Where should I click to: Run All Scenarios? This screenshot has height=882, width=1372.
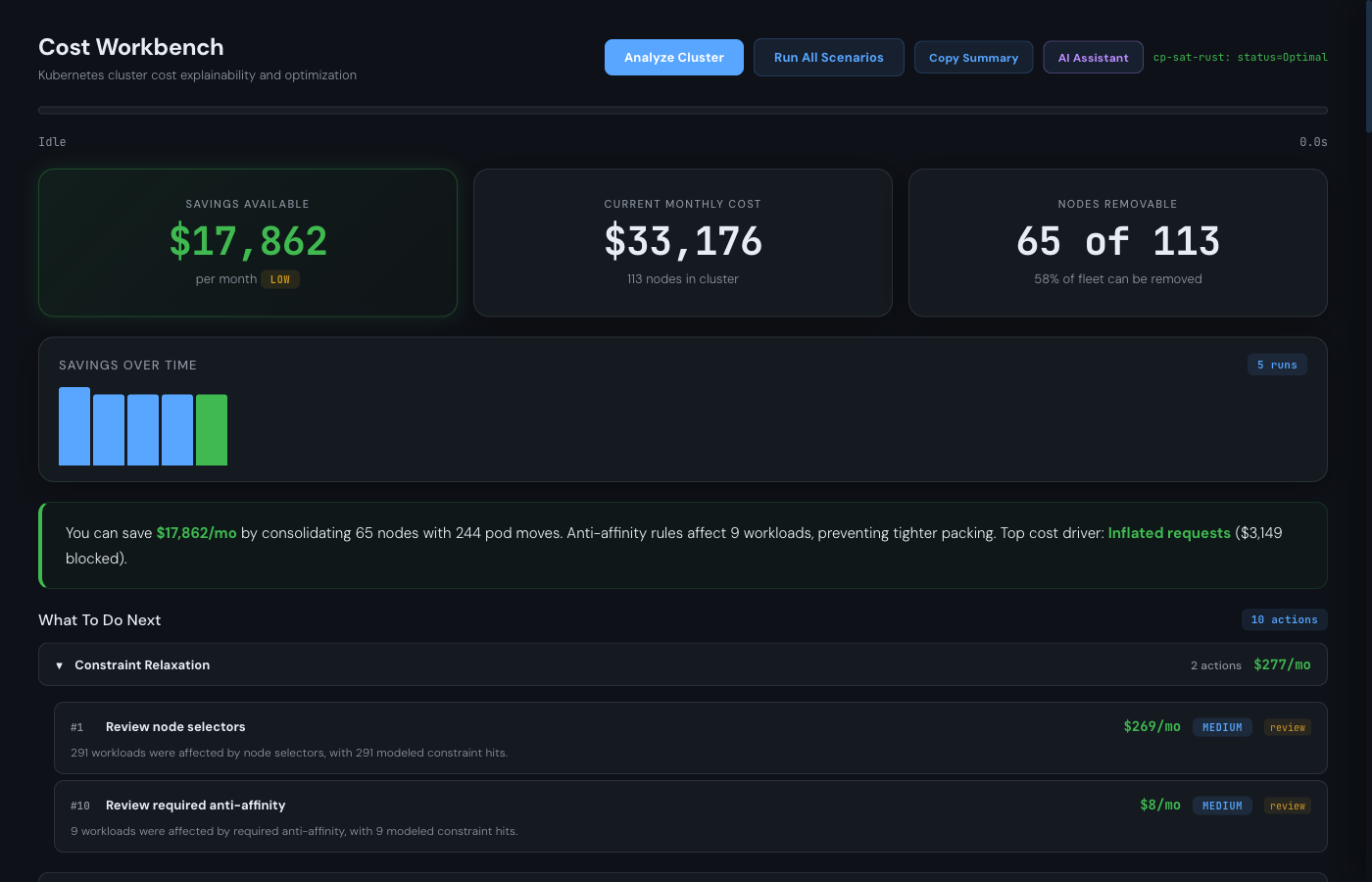(x=829, y=57)
